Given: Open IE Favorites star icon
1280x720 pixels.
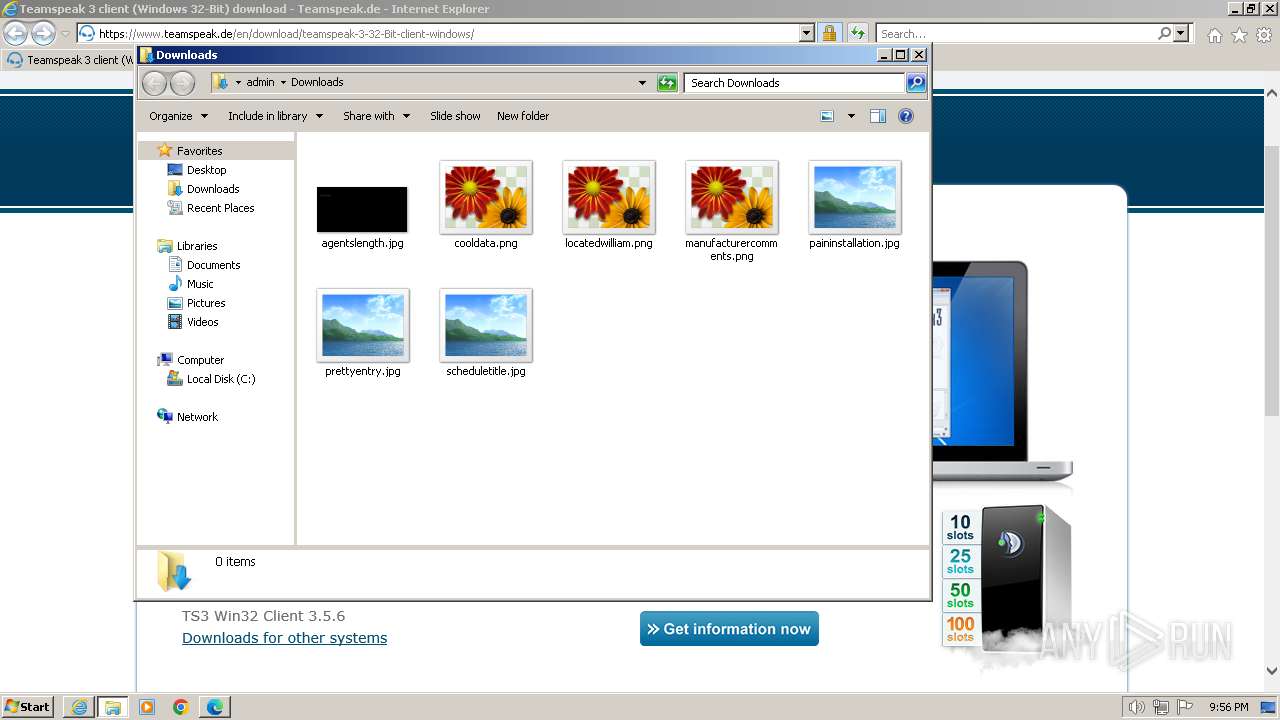Looking at the screenshot, I should tap(1239, 35).
